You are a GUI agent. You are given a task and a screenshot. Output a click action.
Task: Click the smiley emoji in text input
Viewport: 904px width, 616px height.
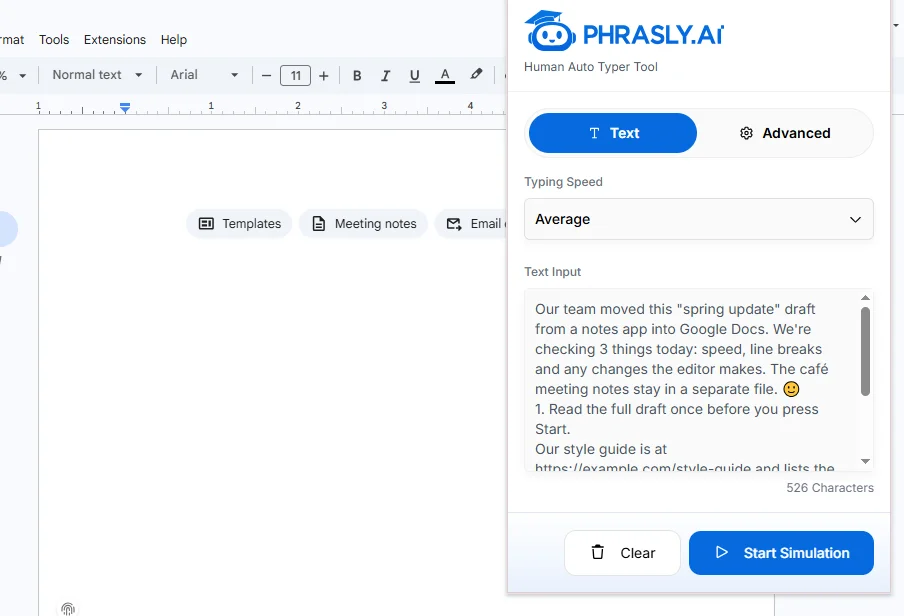point(791,389)
